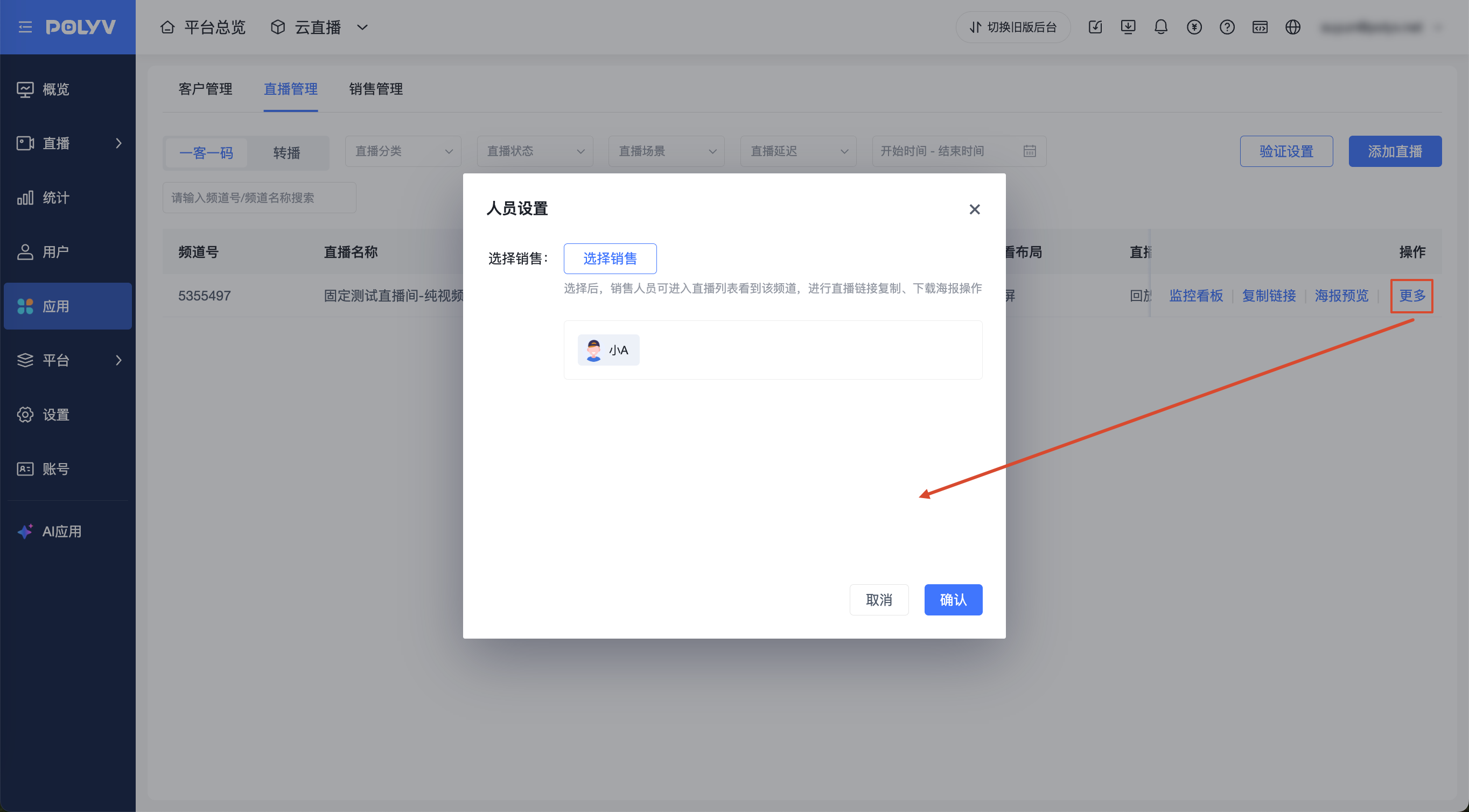The height and width of the screenshot is (812, 1469).
Task: Open the 直播延迟 dropdown
Action: (799, 151)
